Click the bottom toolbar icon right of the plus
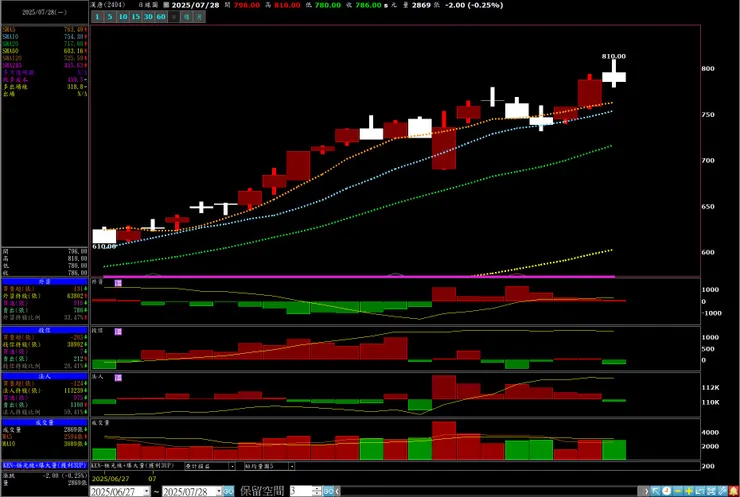 pyautogui.click(x=700, y=491)
